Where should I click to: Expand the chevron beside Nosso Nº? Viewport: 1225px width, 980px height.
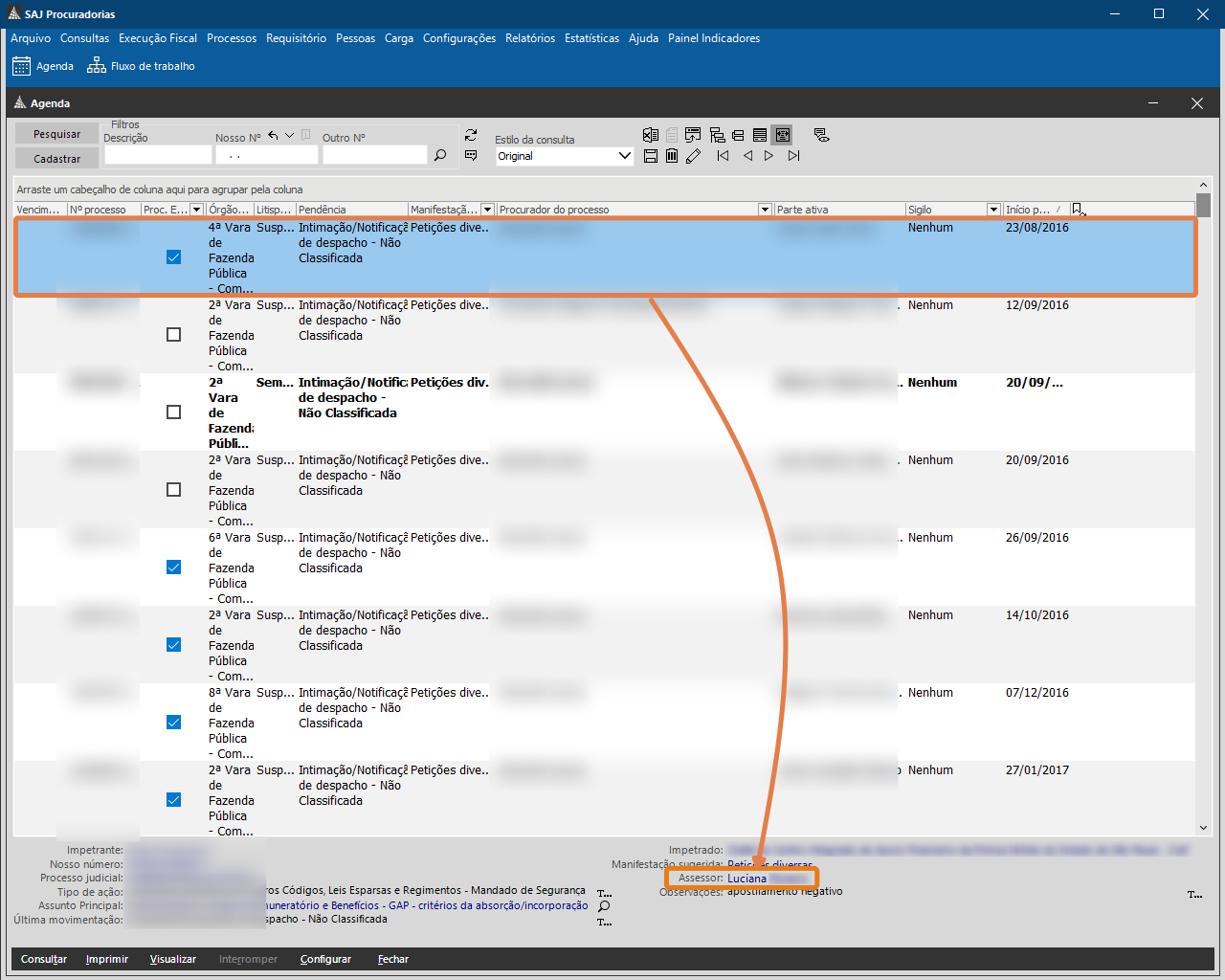click(x=290, y=136)
